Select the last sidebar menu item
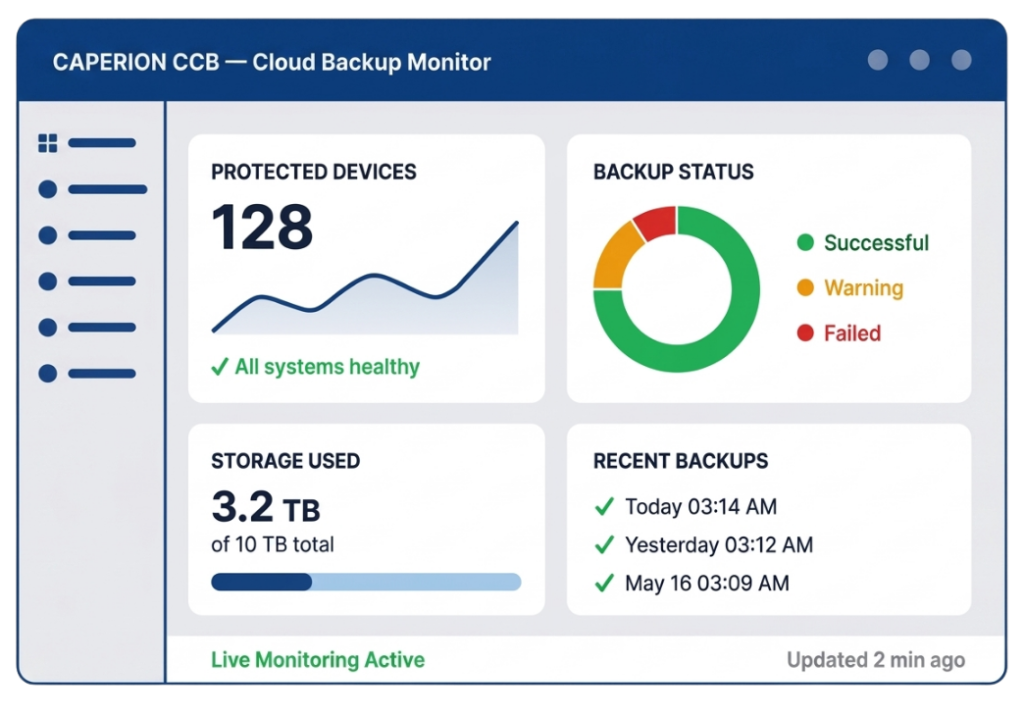The height and width of the screenshot is (716, 1024). click(87, 374)
